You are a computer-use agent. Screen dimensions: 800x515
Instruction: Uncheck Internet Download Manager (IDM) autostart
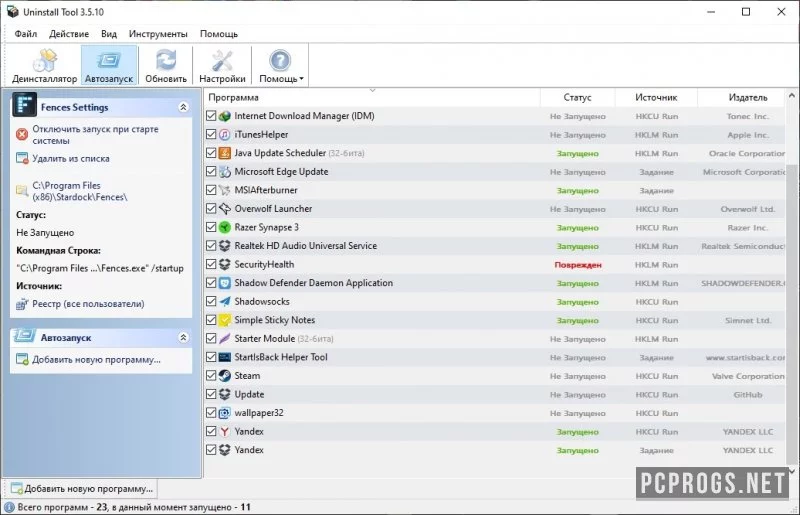tap(211, 116)
